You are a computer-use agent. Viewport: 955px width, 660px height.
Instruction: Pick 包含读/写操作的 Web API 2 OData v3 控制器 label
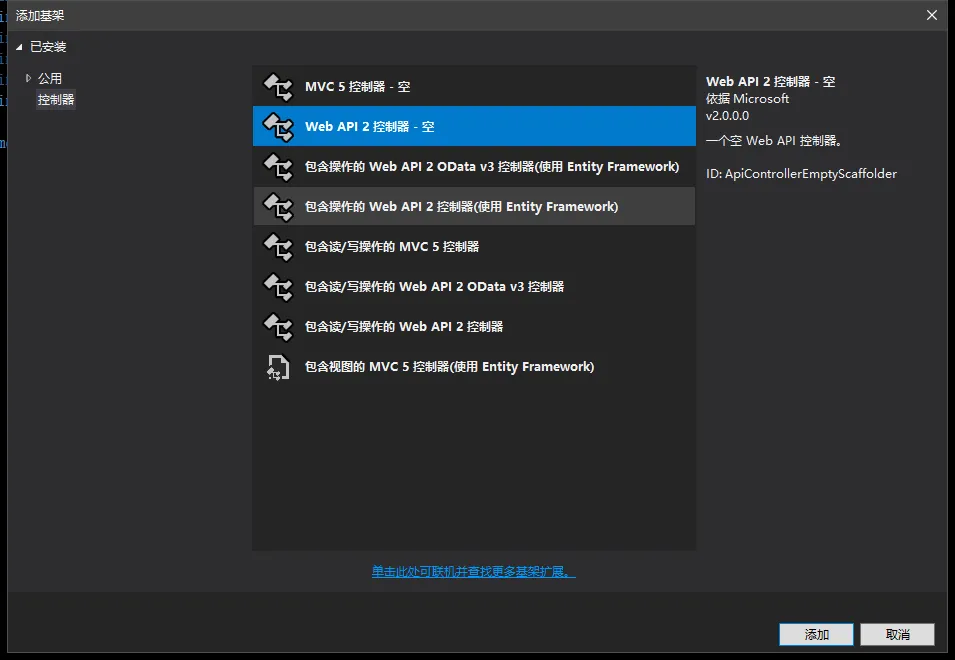434,287
